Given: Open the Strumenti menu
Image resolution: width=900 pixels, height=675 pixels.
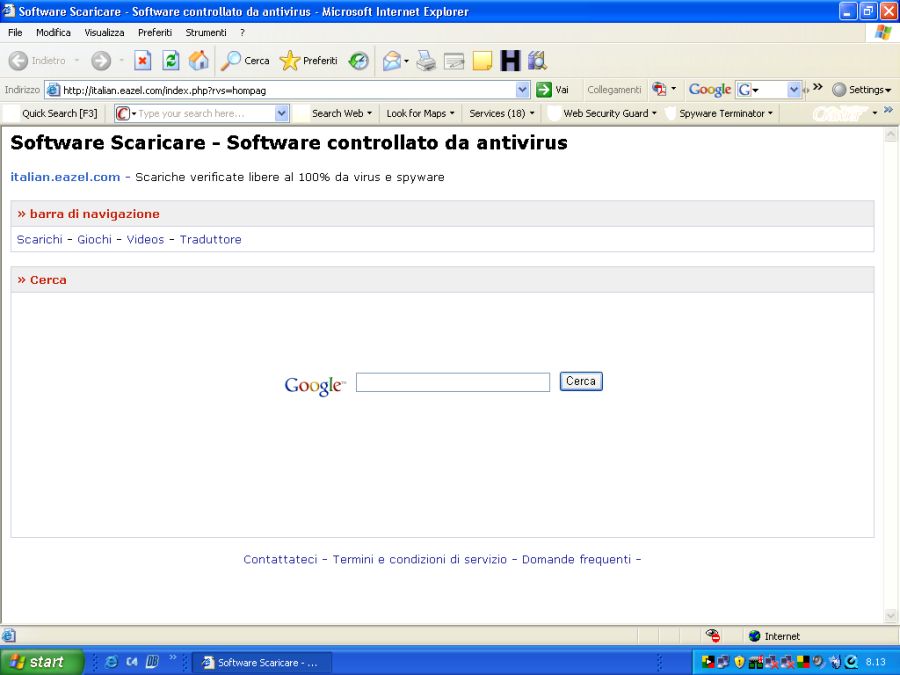Looking at the screenshot, I should [206, 33].
